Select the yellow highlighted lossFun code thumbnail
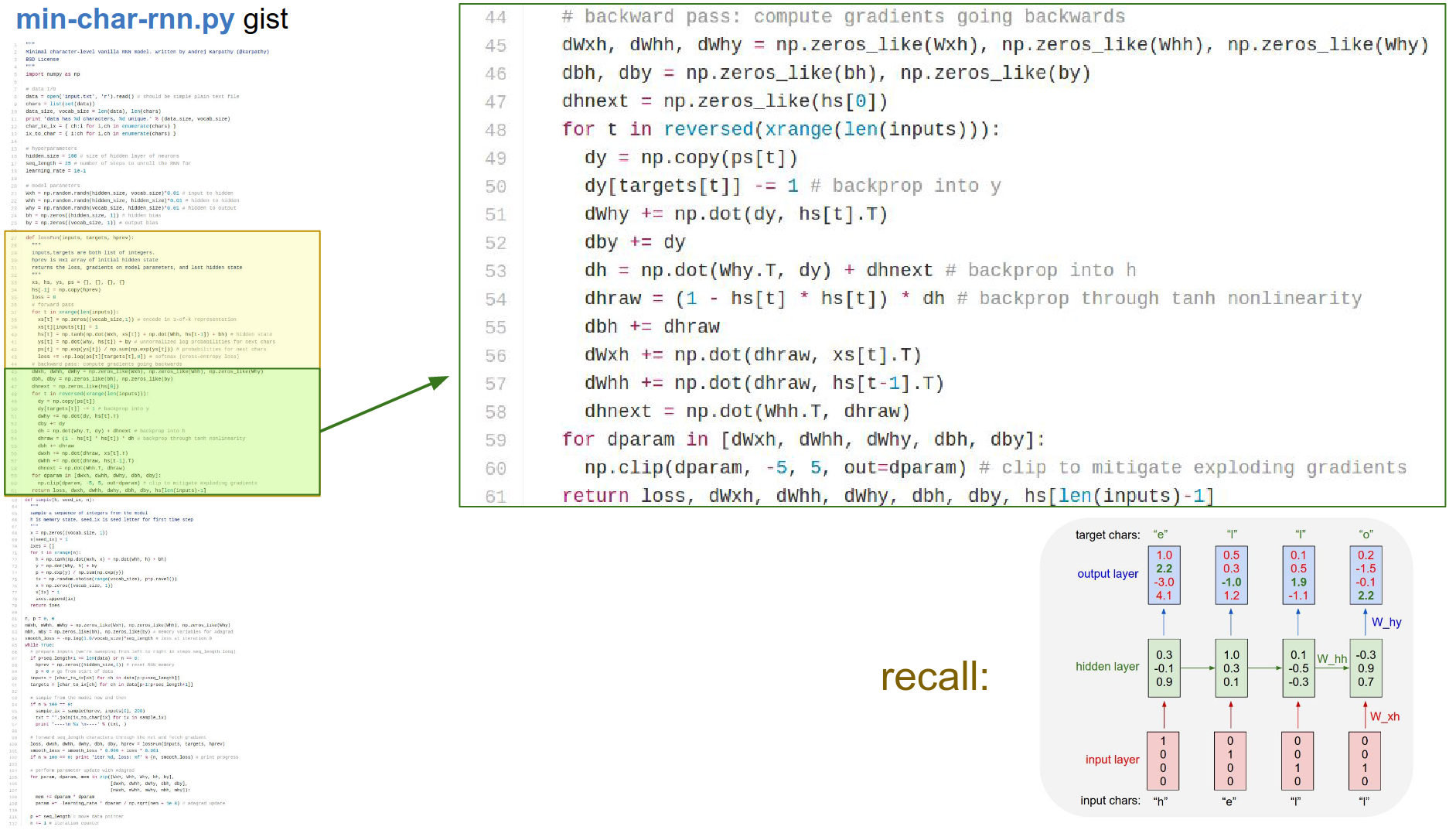Screen dimensions: 1456x830 coord(162,299)
